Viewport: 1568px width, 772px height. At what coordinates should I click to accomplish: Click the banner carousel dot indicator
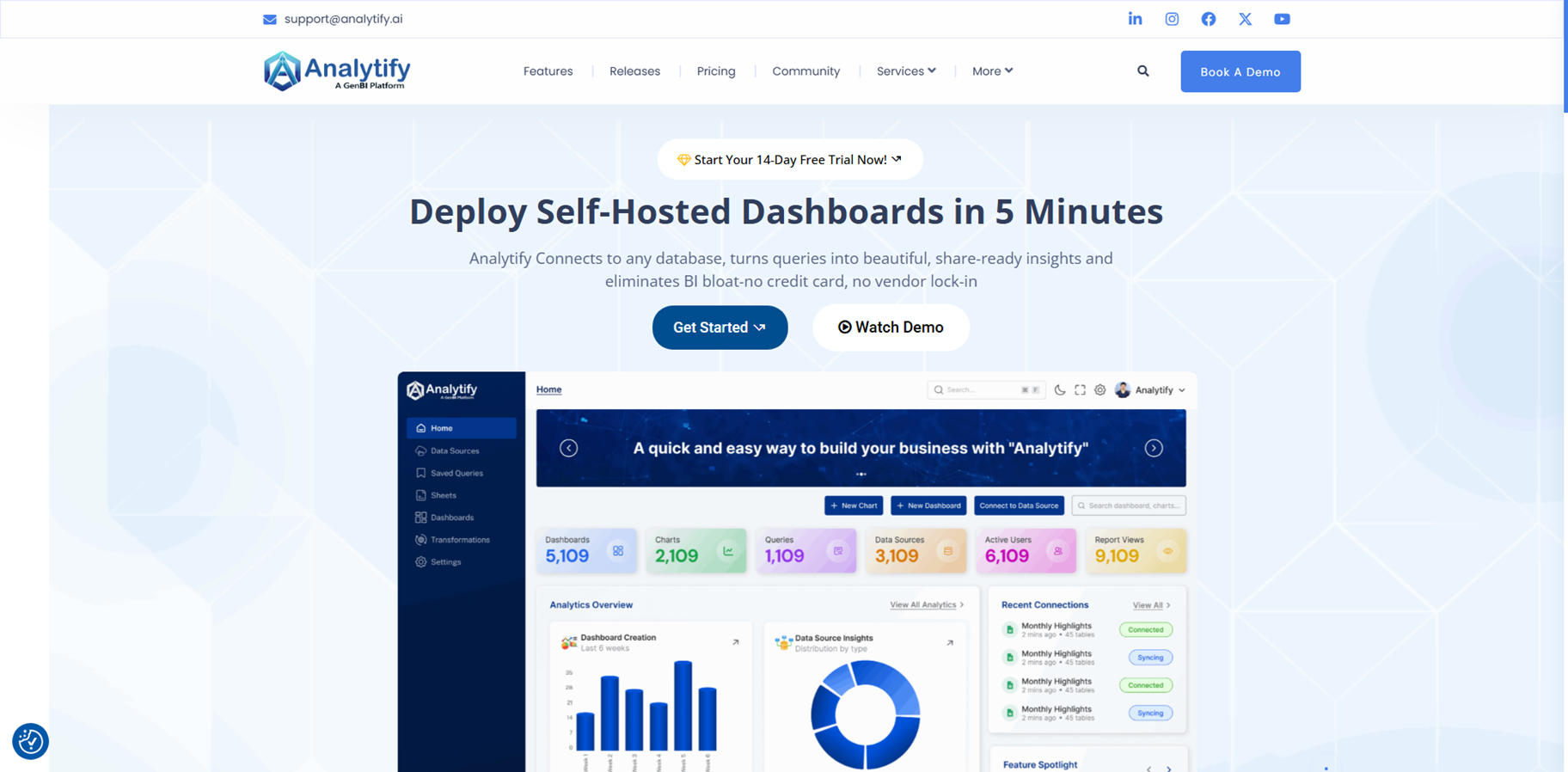click(x=861, y=474)
